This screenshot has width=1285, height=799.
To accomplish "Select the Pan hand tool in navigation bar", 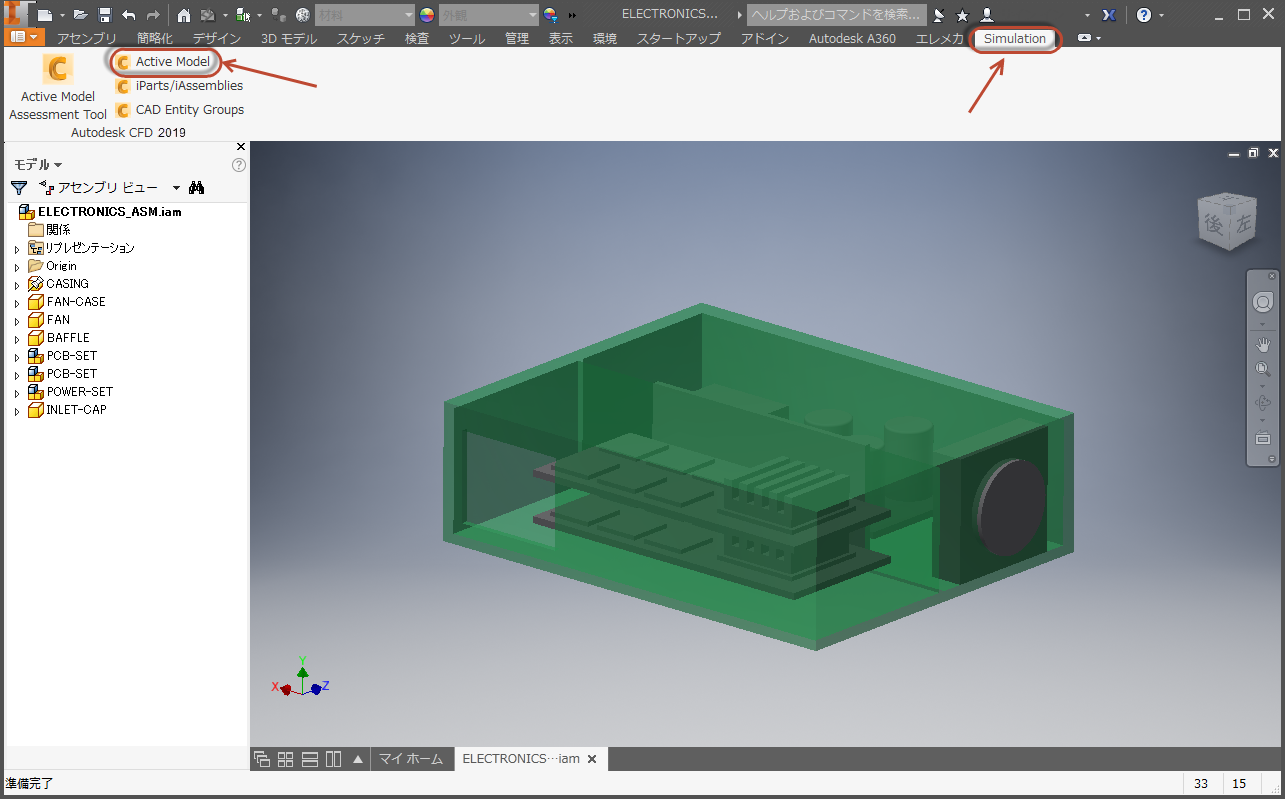I will coord(1262,345).
